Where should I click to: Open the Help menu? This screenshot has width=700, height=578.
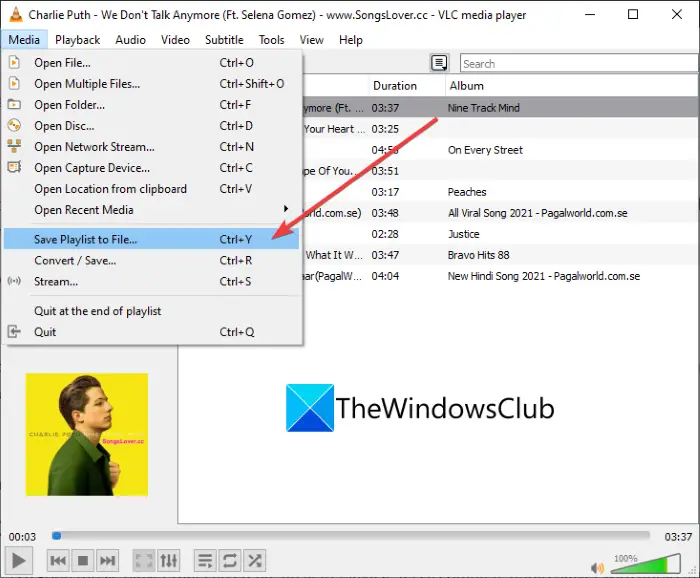coord(350,40)
